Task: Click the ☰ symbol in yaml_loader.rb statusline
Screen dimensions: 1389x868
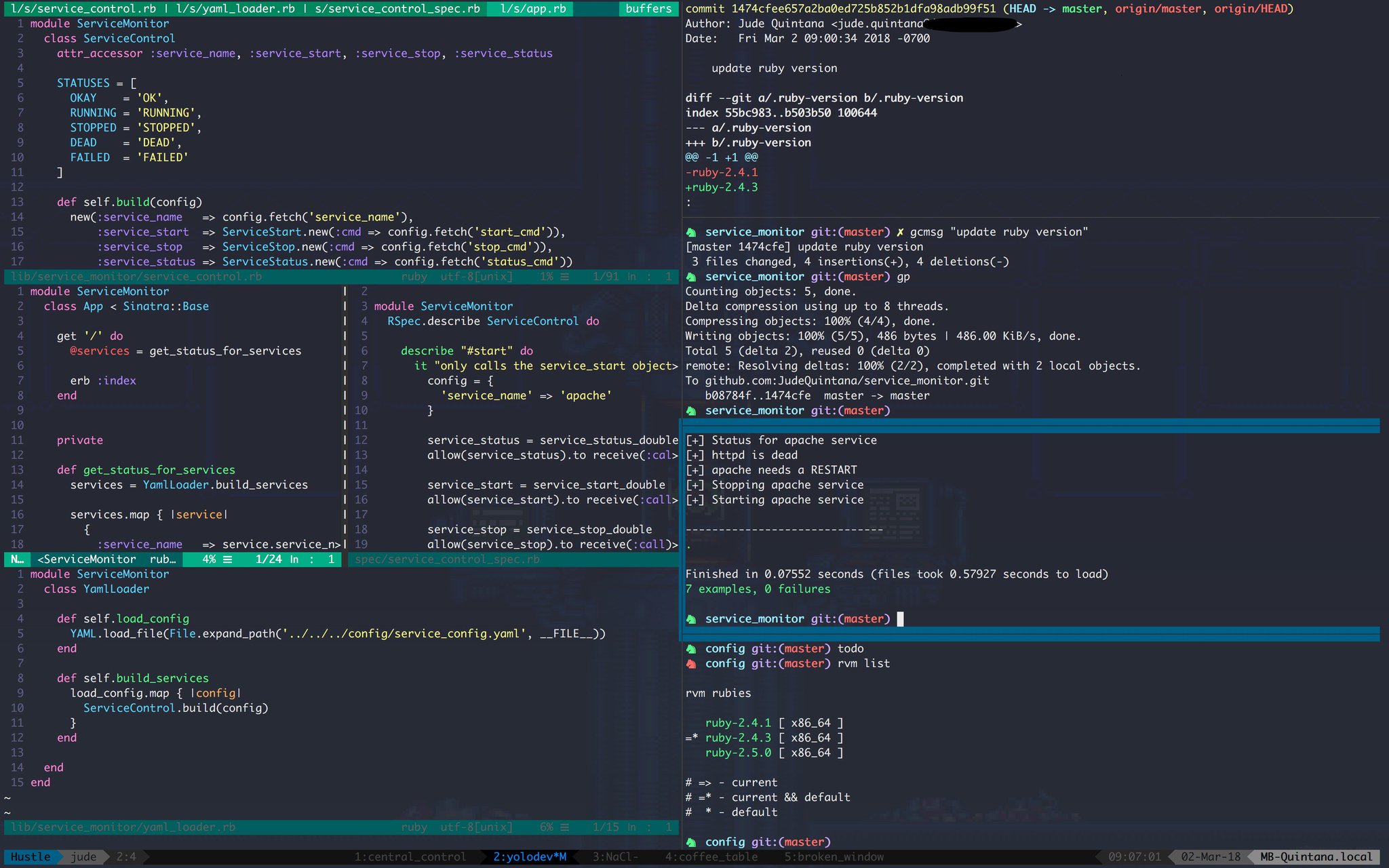Action: point(564,827)
